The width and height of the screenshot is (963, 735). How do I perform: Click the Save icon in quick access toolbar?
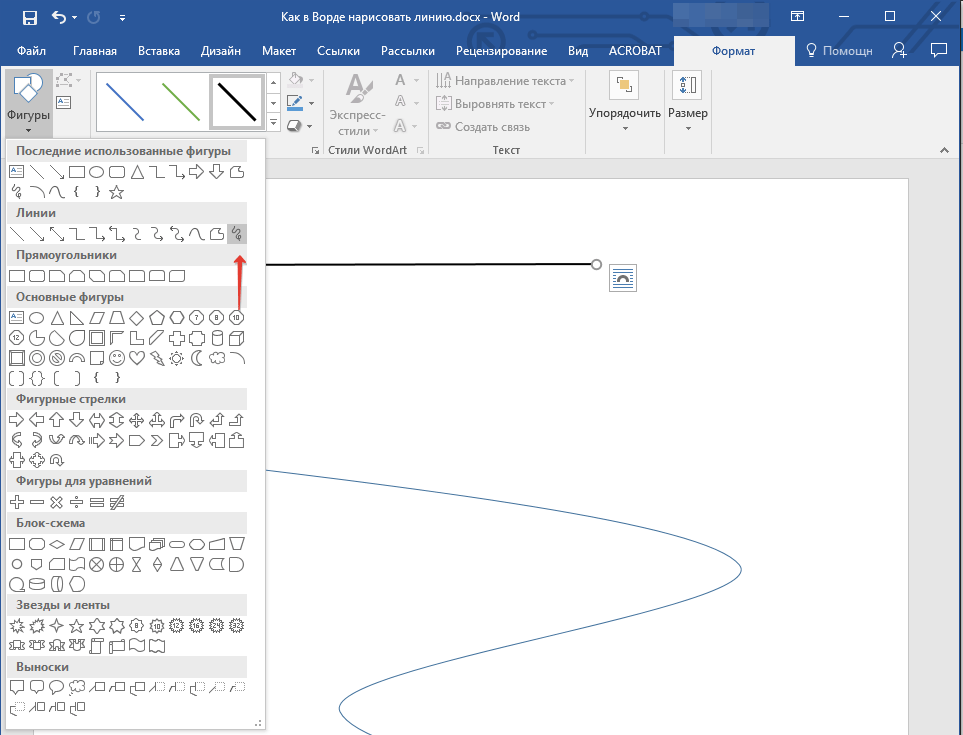29,17
